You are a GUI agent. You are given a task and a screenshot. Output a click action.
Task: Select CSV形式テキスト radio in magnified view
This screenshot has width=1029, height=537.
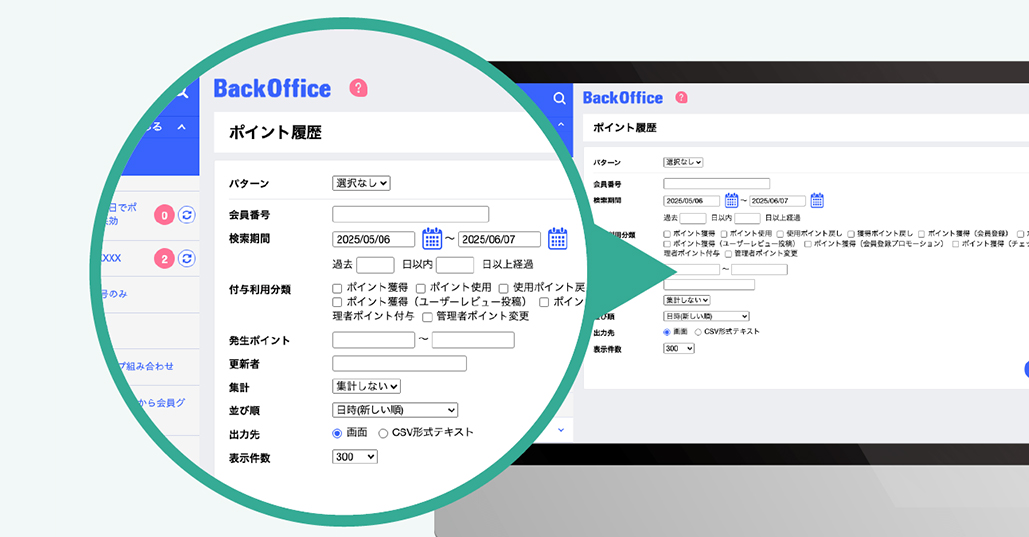[383, 433]
